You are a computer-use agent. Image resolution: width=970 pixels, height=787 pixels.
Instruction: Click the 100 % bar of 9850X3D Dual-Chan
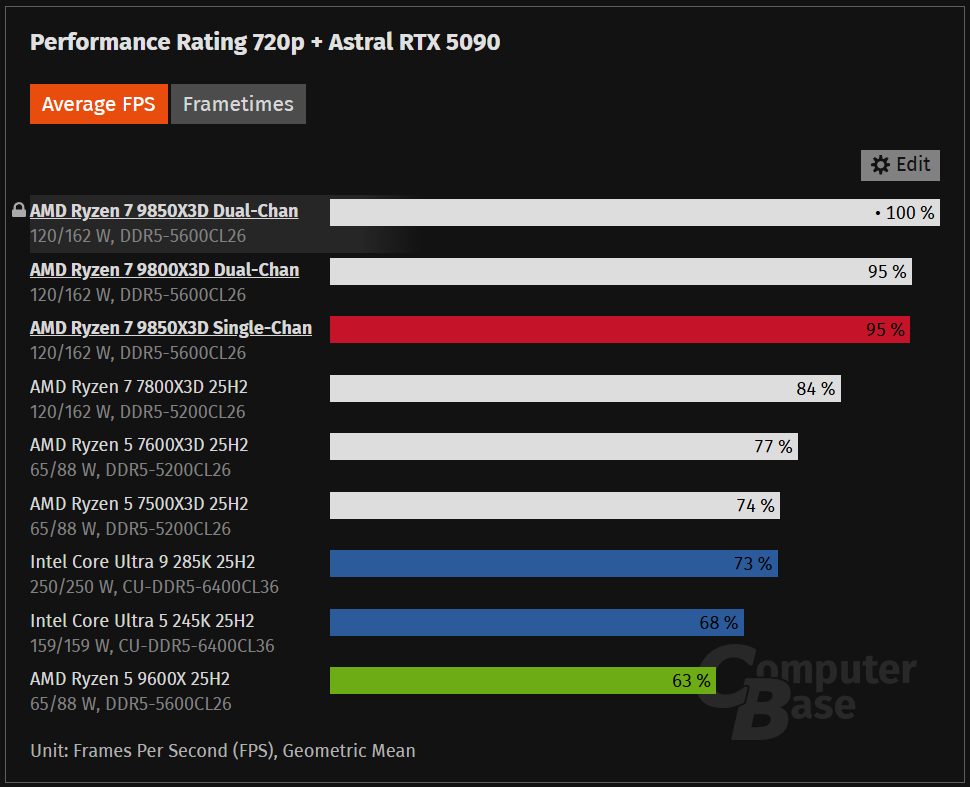(634, 212)
